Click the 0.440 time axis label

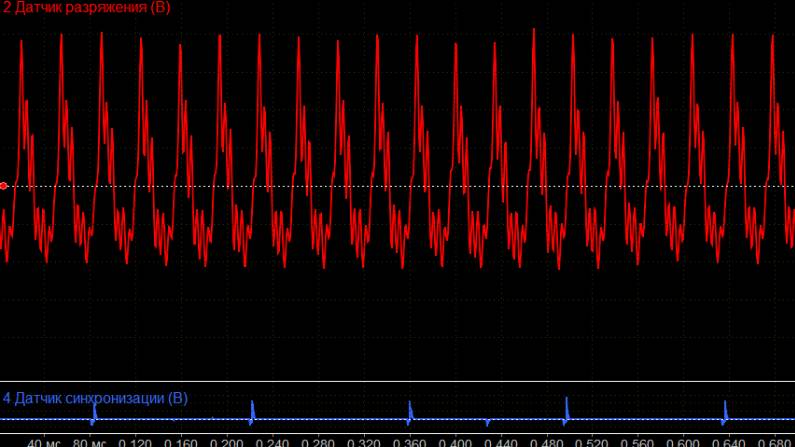[x=500, y=442]
